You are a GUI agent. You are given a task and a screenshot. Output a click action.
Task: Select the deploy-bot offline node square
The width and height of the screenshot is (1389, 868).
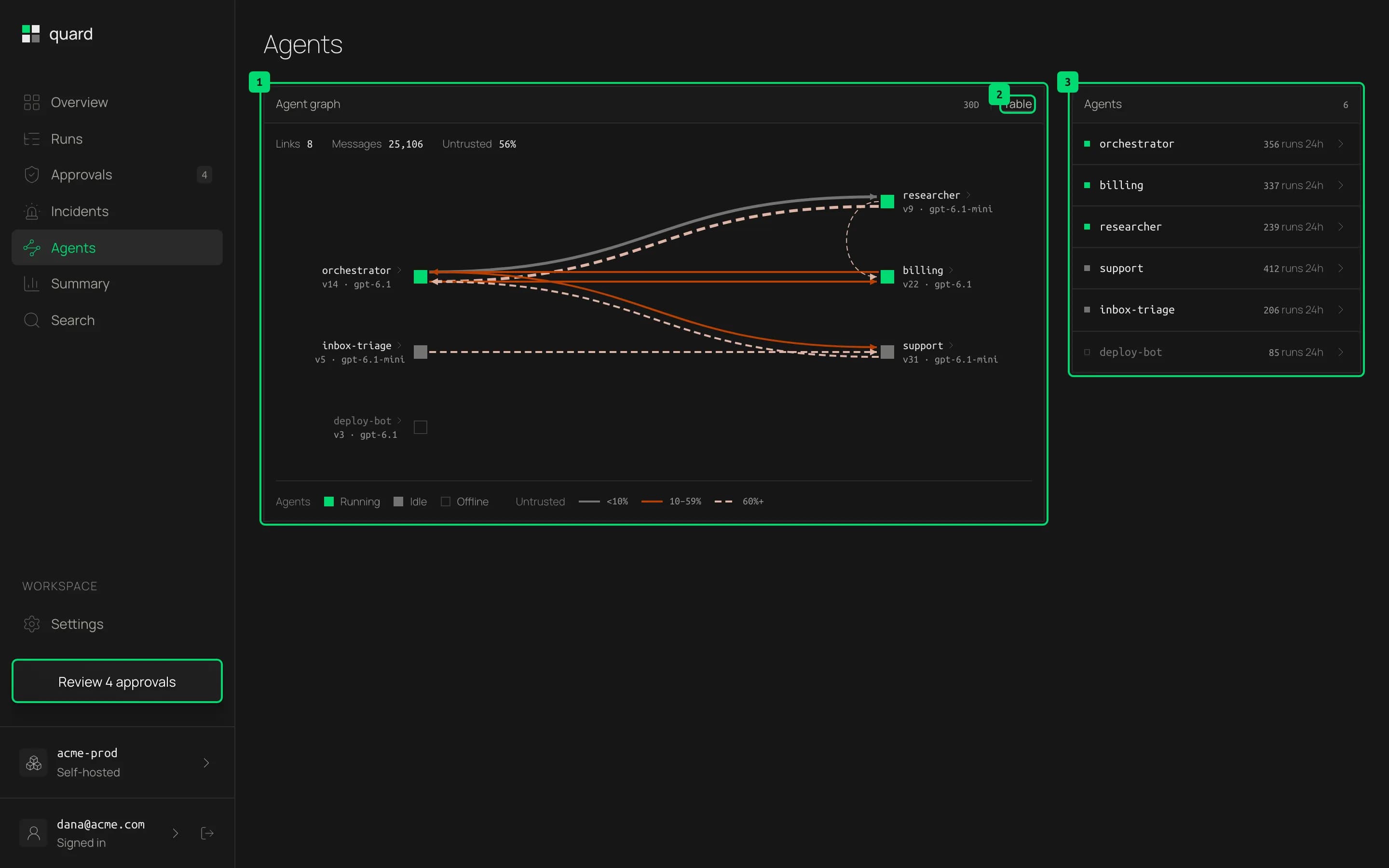point(421,427)
